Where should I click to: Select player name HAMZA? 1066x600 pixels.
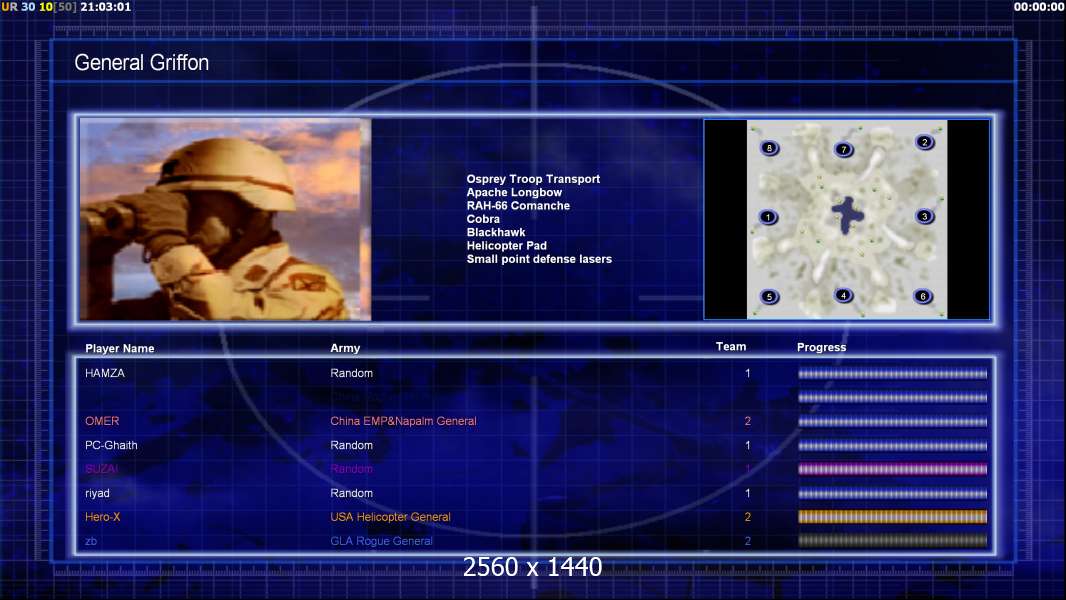105,373
